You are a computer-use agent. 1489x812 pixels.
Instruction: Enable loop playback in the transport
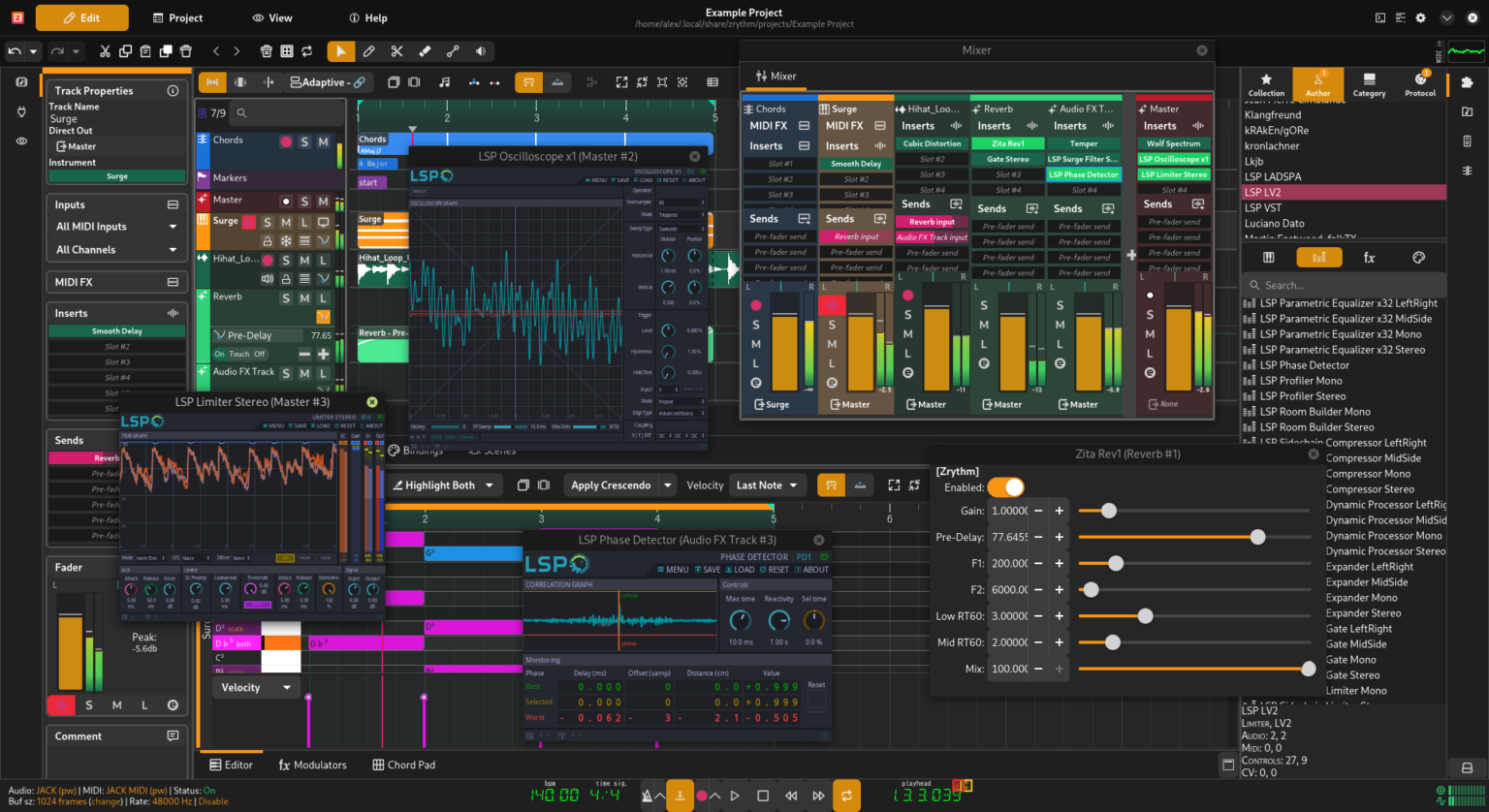tap(846, 795)
